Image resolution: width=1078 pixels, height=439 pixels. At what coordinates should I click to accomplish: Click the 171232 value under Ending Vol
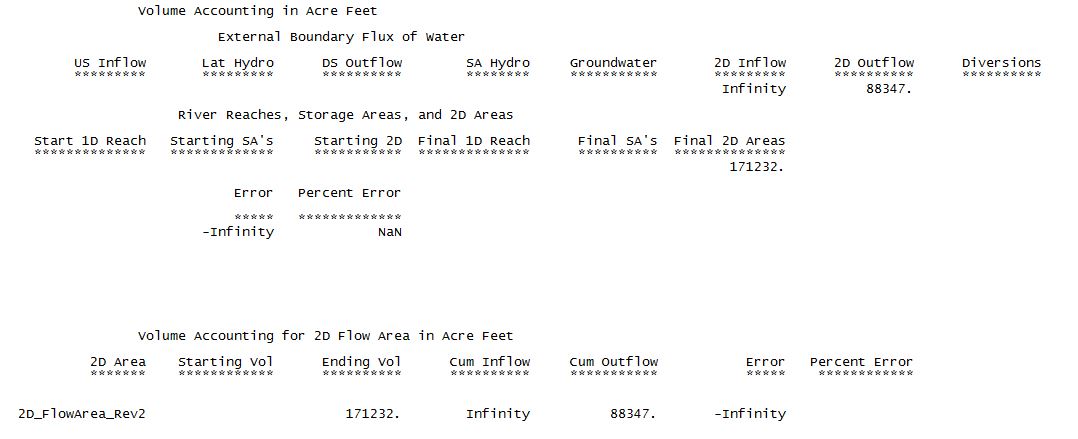tap(373, 414)
